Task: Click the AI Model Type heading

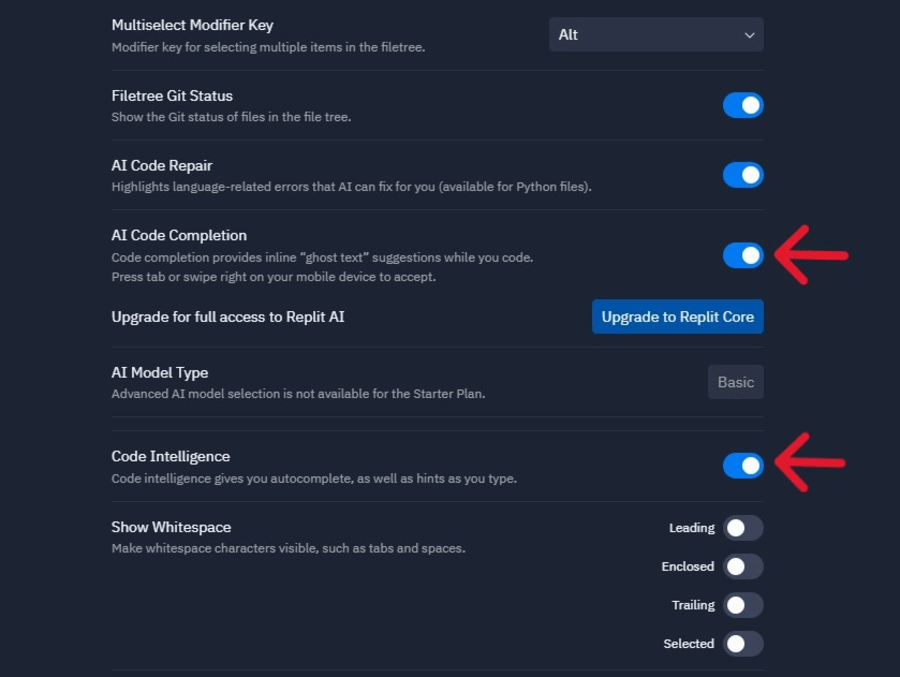Action: pos(160,372)
